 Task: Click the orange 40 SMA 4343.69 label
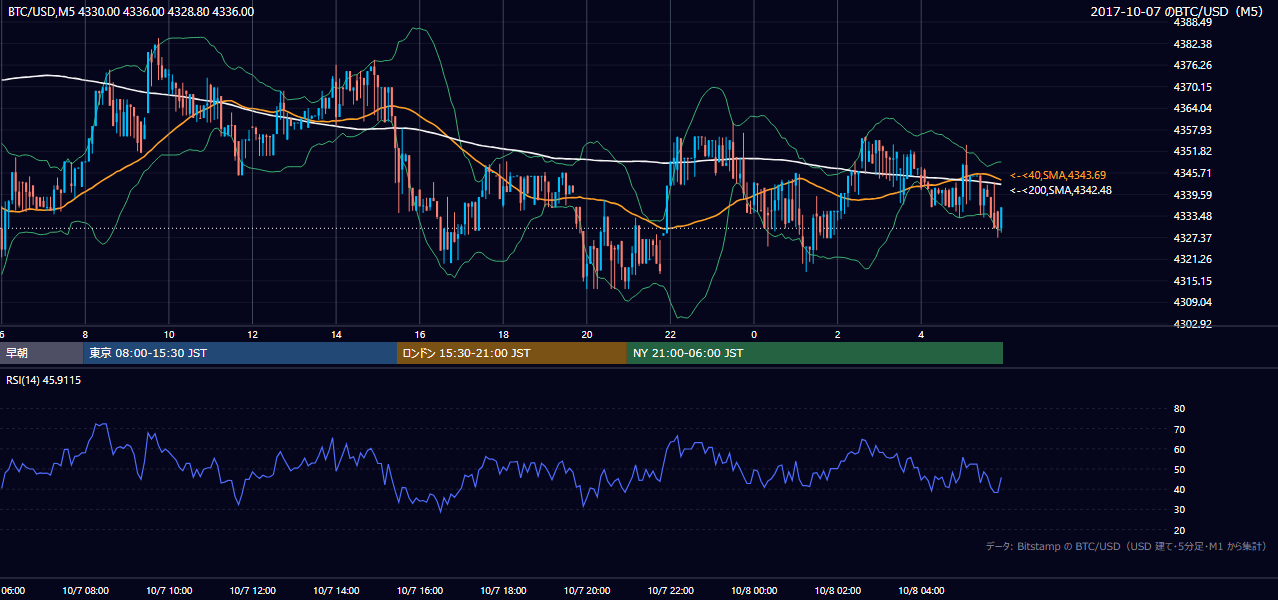coord(1058,176)
